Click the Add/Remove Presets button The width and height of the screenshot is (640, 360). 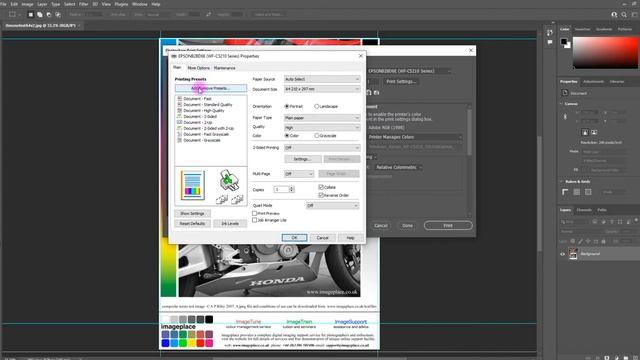[211, 88]
